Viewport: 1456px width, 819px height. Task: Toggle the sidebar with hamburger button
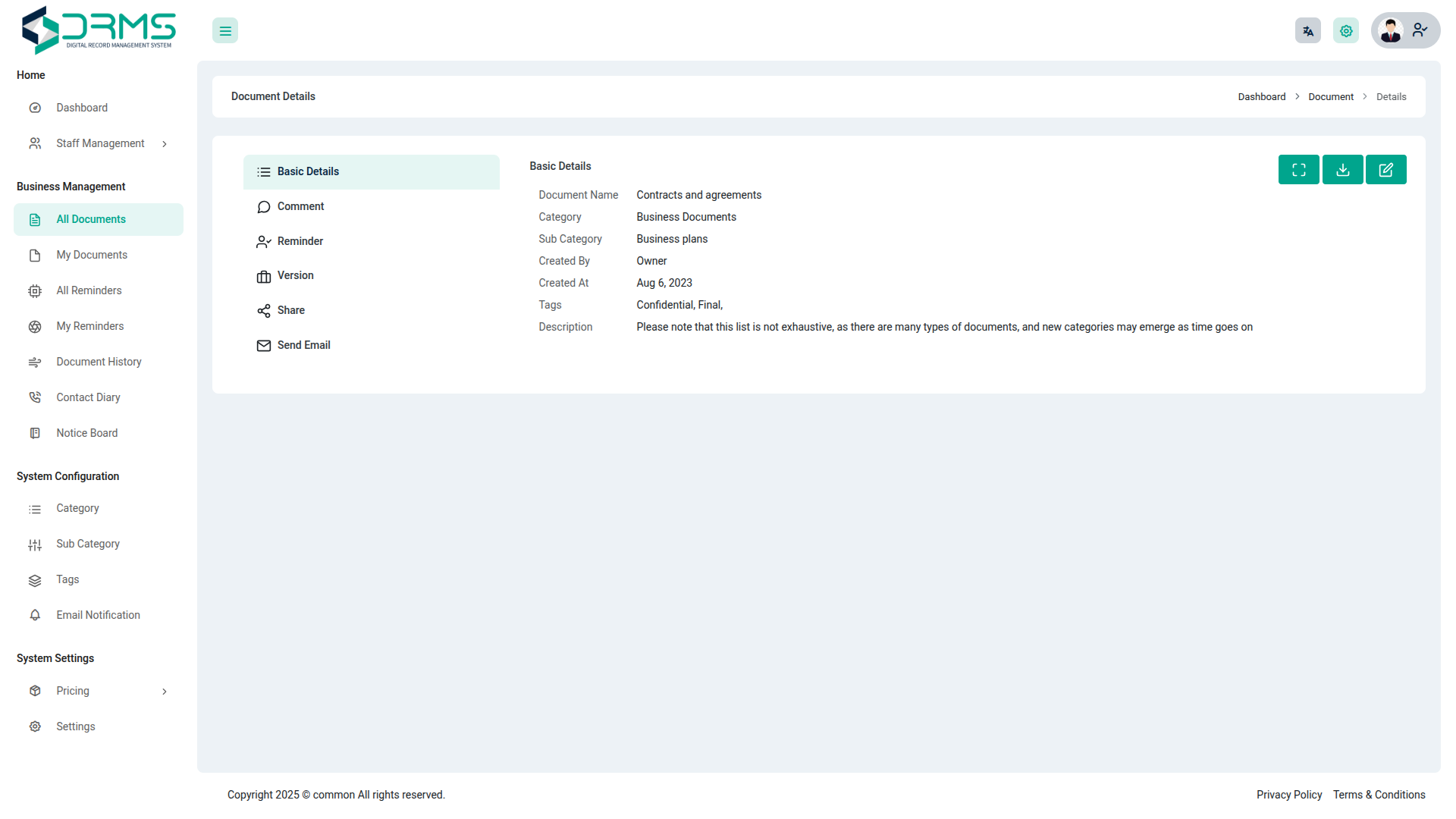225,31
